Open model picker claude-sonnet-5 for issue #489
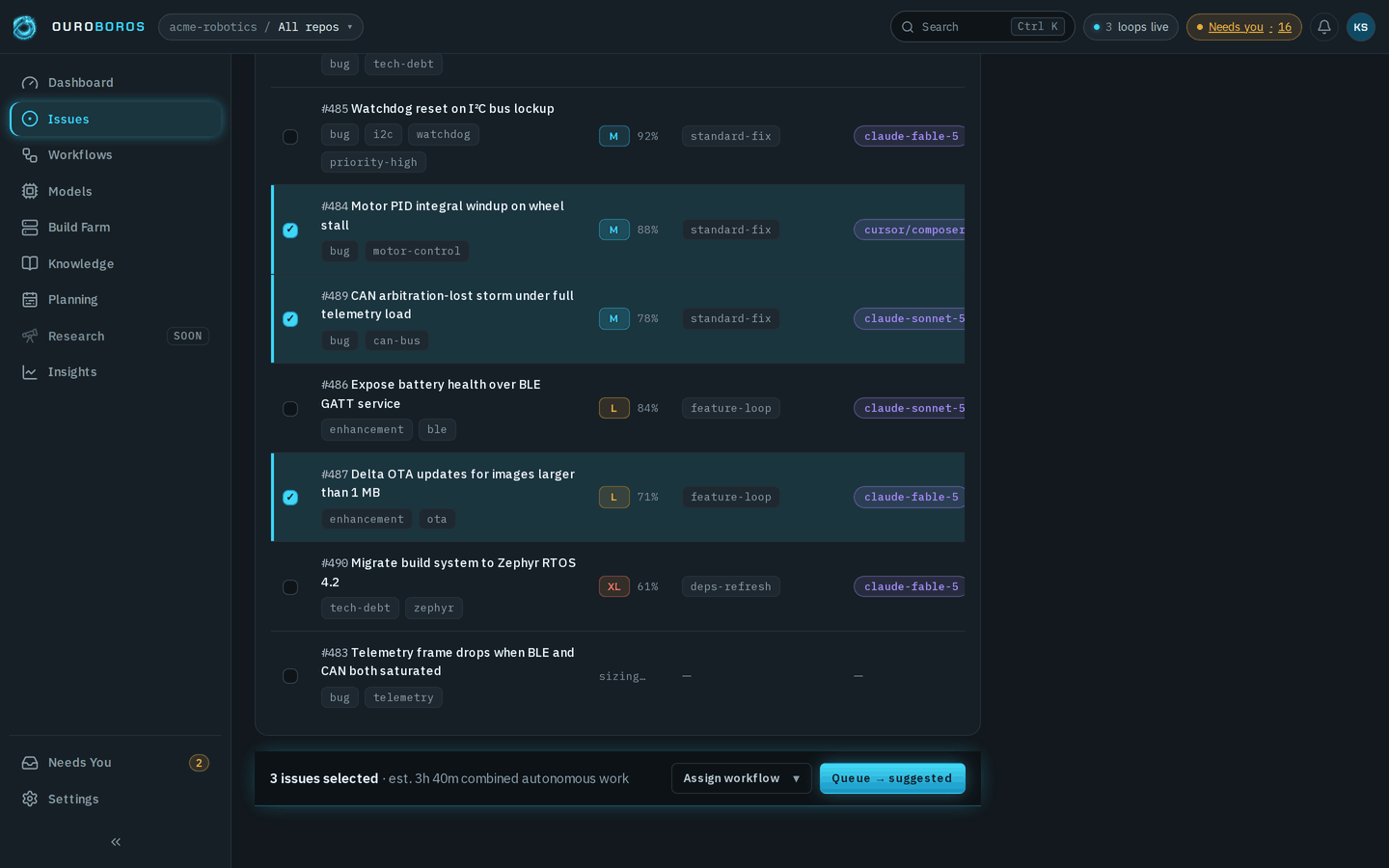This screenshot has width=1389, height=868. coord(910,318)
